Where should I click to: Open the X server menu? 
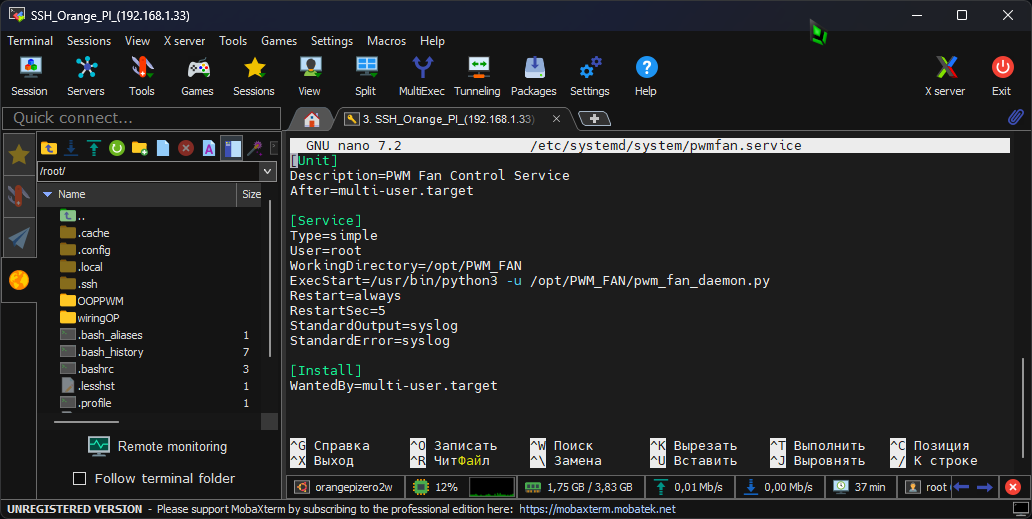pyautogui.click(x=184, y=41)
